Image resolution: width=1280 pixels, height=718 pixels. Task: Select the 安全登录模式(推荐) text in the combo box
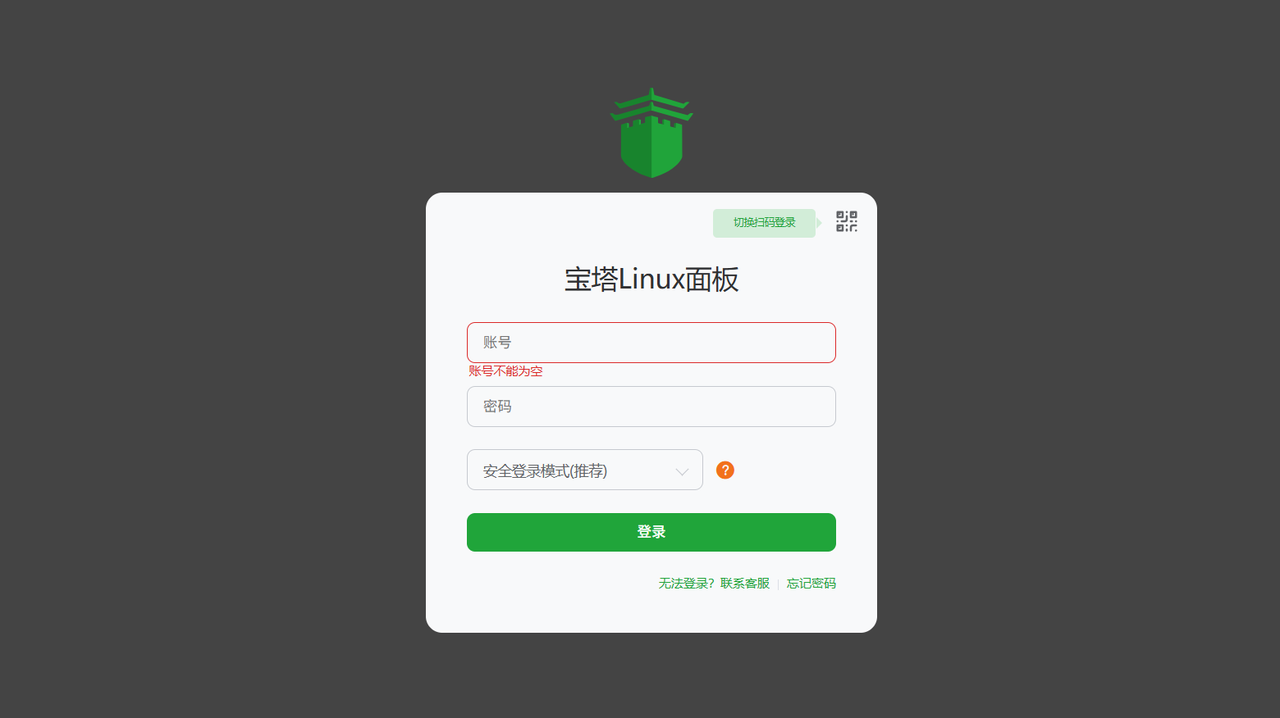545,471
